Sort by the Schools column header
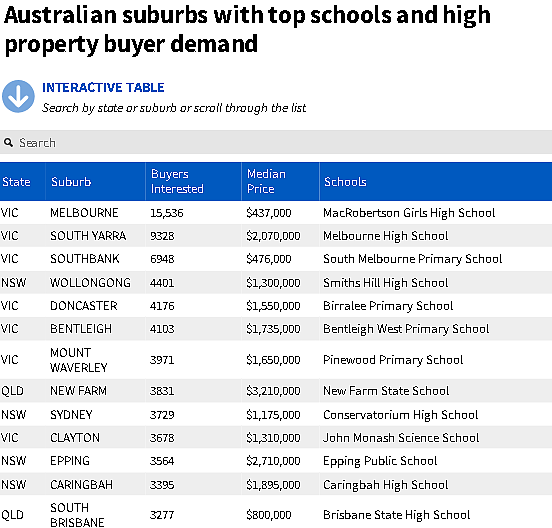 (x=345, y=182)
